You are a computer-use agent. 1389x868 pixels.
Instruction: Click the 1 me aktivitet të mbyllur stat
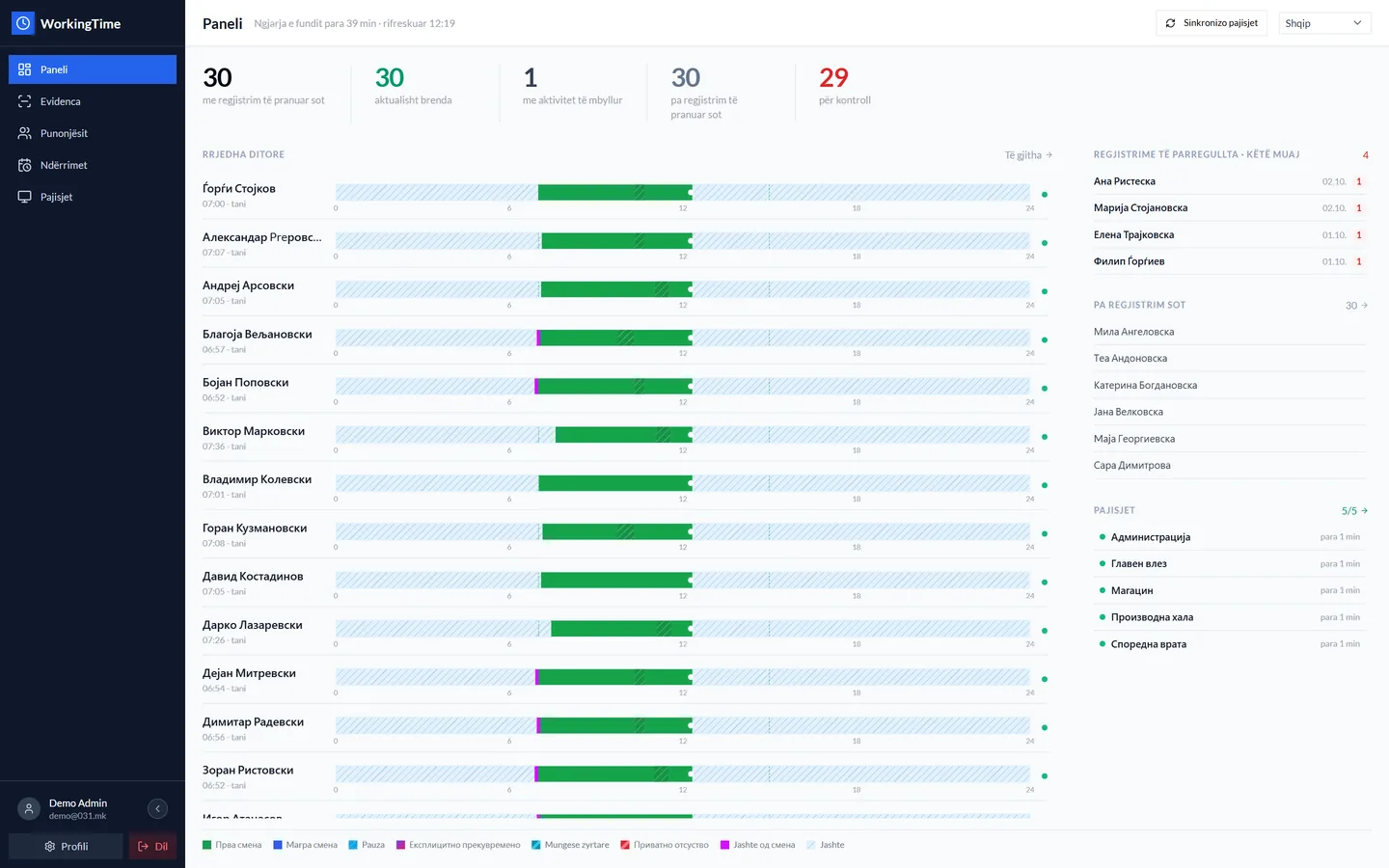(x=573, y=86)
